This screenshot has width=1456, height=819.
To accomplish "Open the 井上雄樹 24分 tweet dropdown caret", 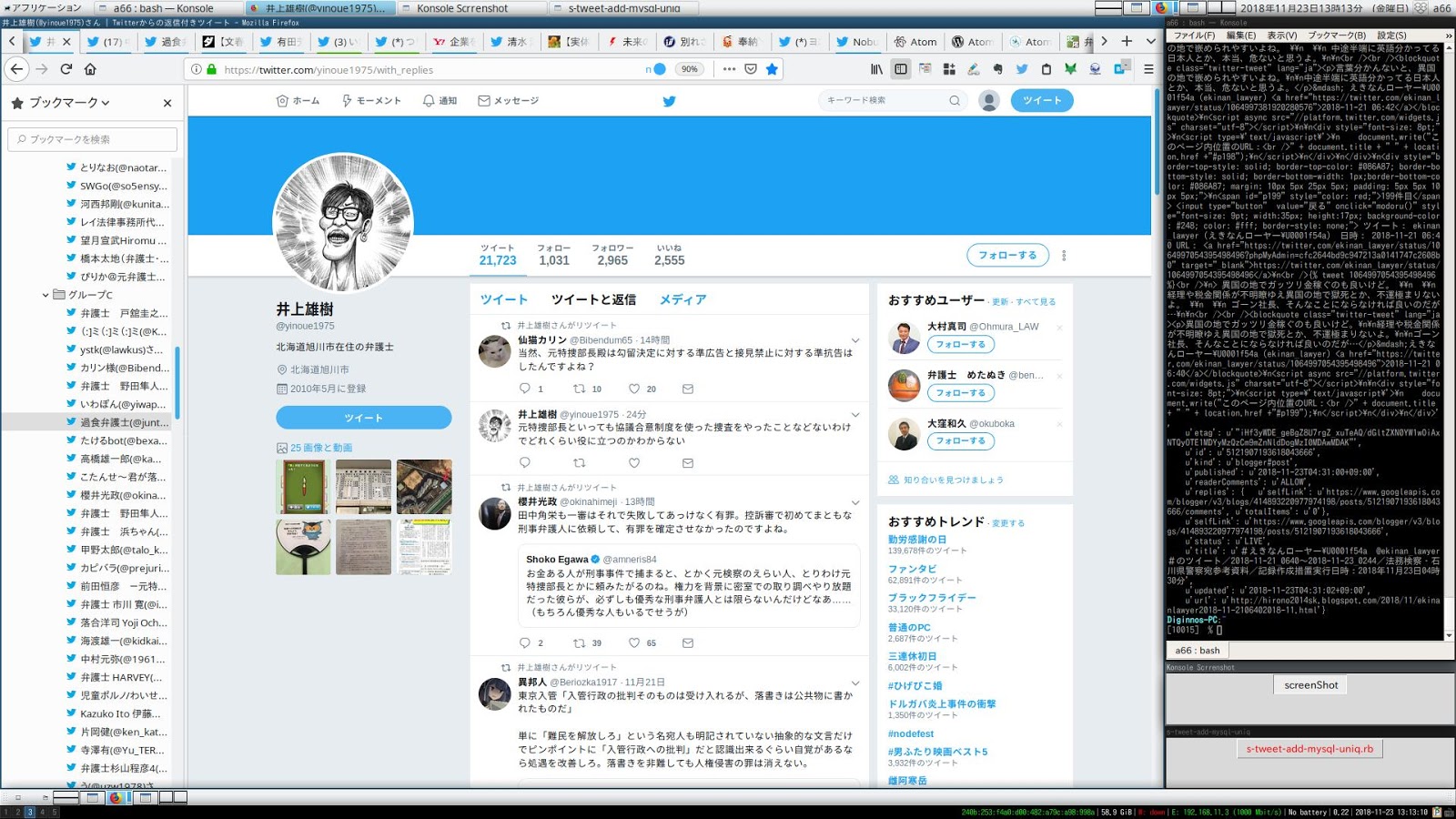I will coord(855,415).
